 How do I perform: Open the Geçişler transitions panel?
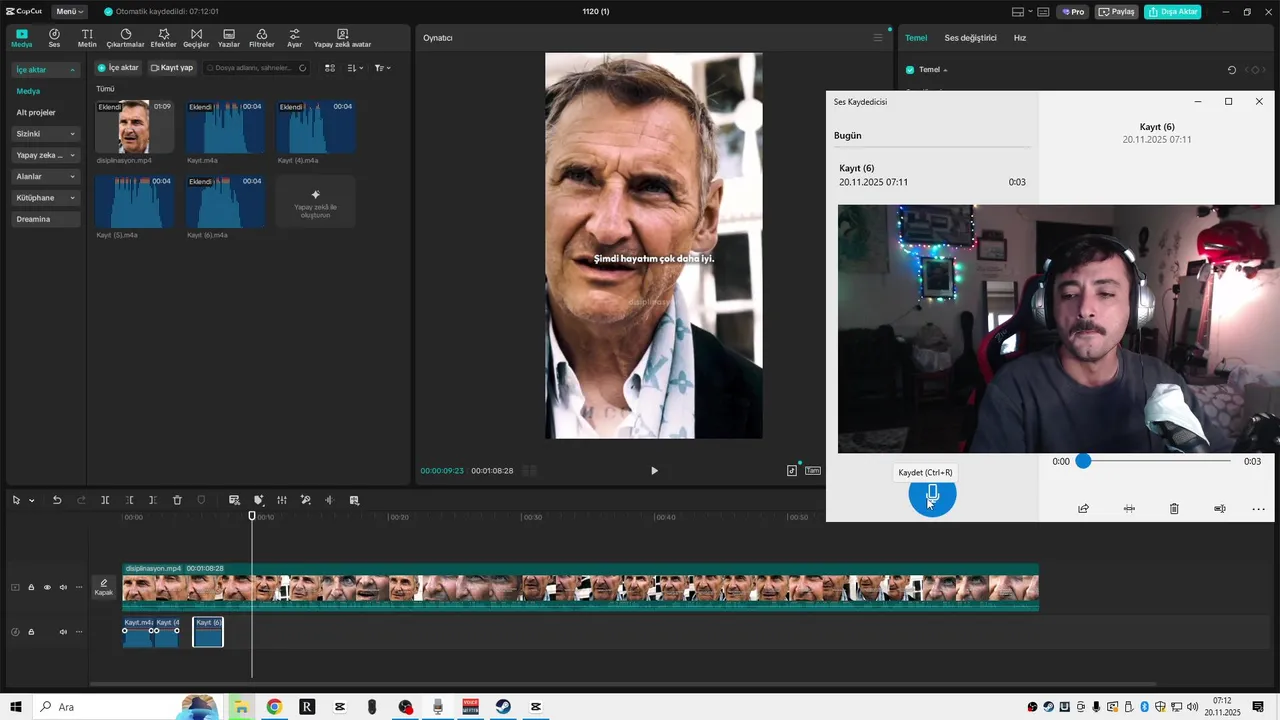pyautogui.click(x=196, y=38)
